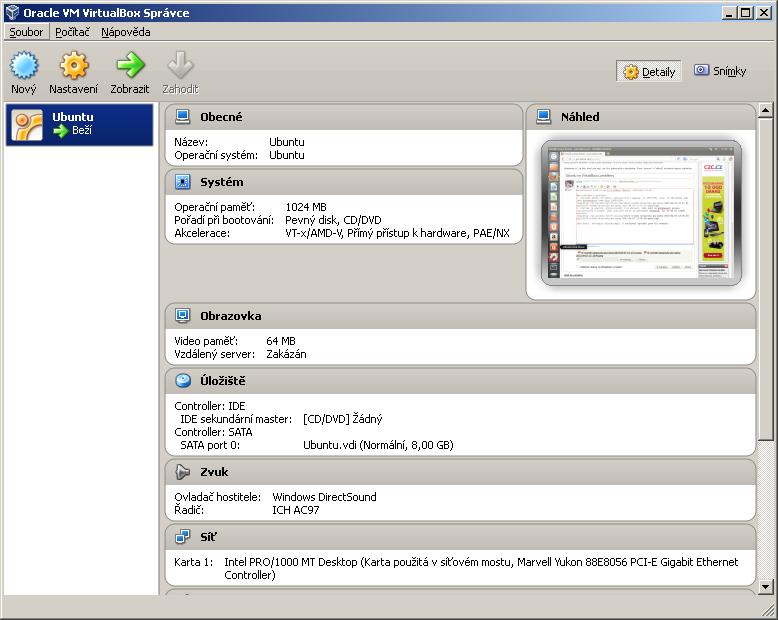Click the Nový (New) toolbar icon
Screen dimensions: 778x620
click(x=24, y=65)
